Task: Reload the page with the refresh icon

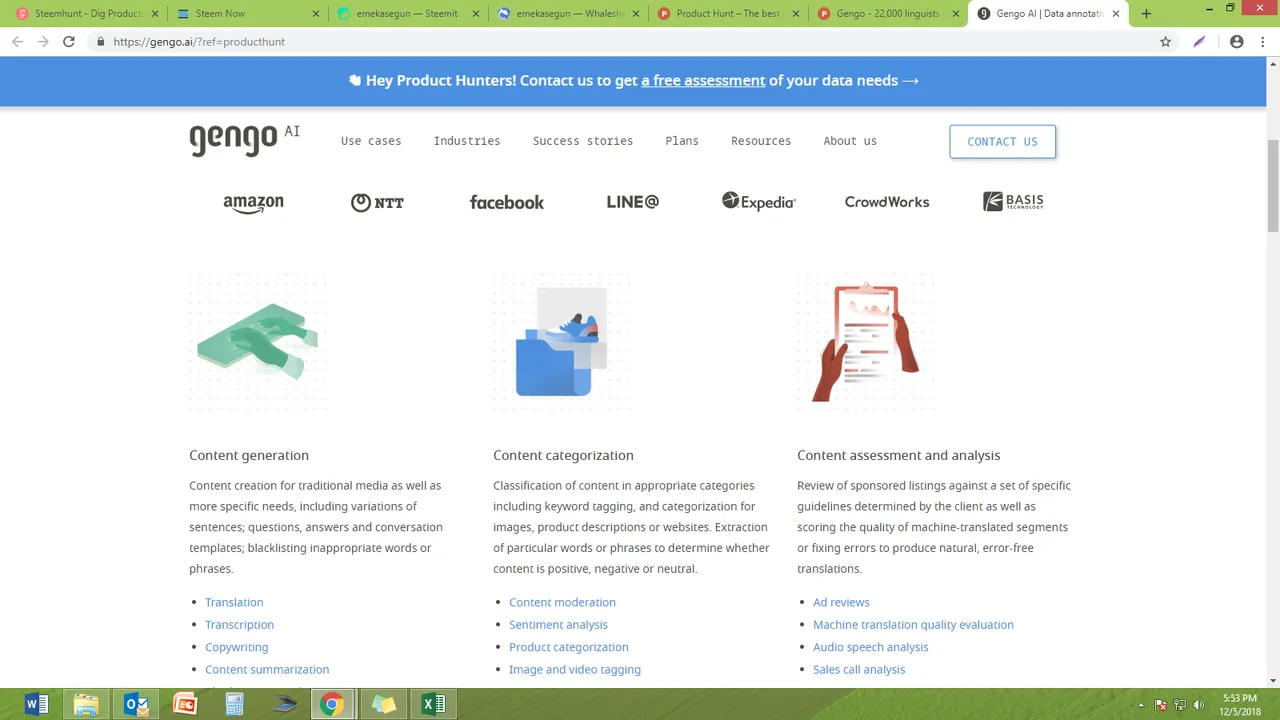Action: 68,42
